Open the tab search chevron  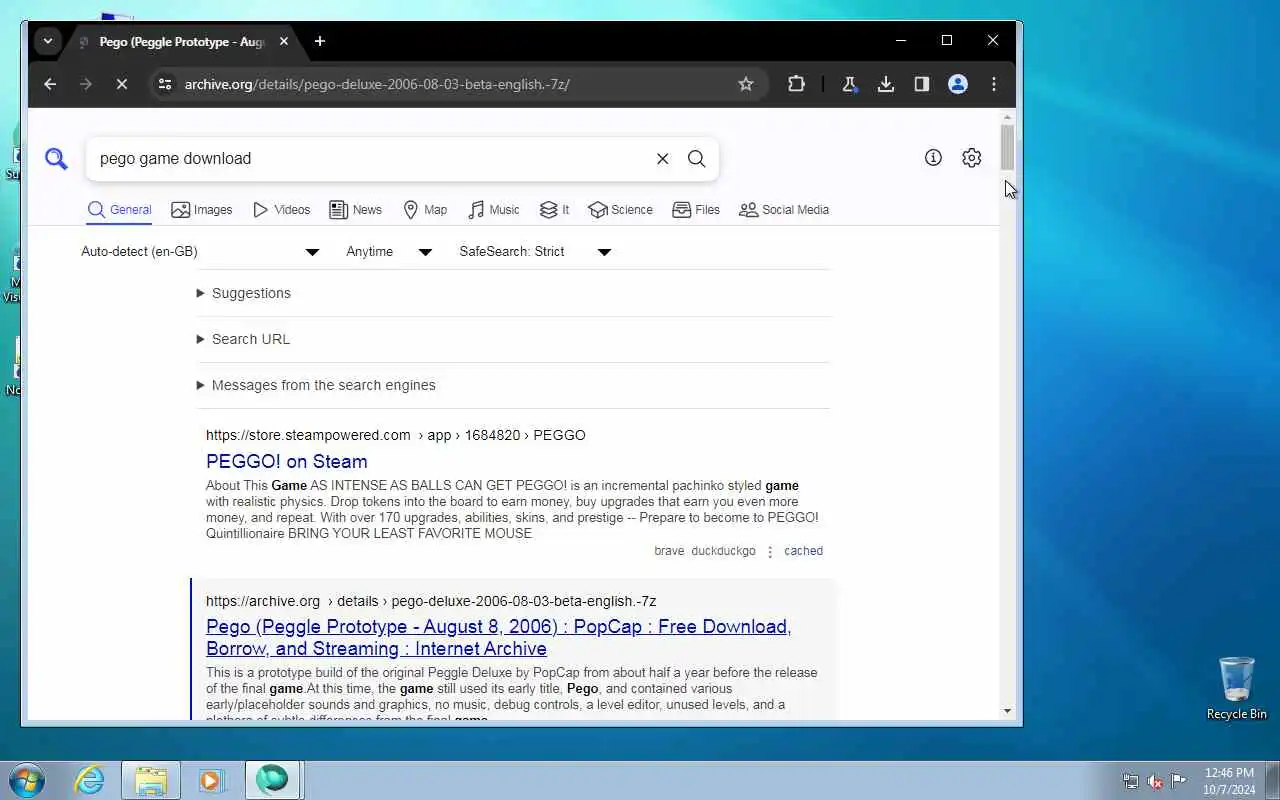point(47,41)
